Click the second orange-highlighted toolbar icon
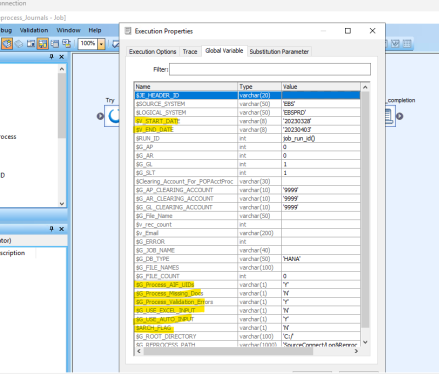439x374 pixels. coord(43,44)
